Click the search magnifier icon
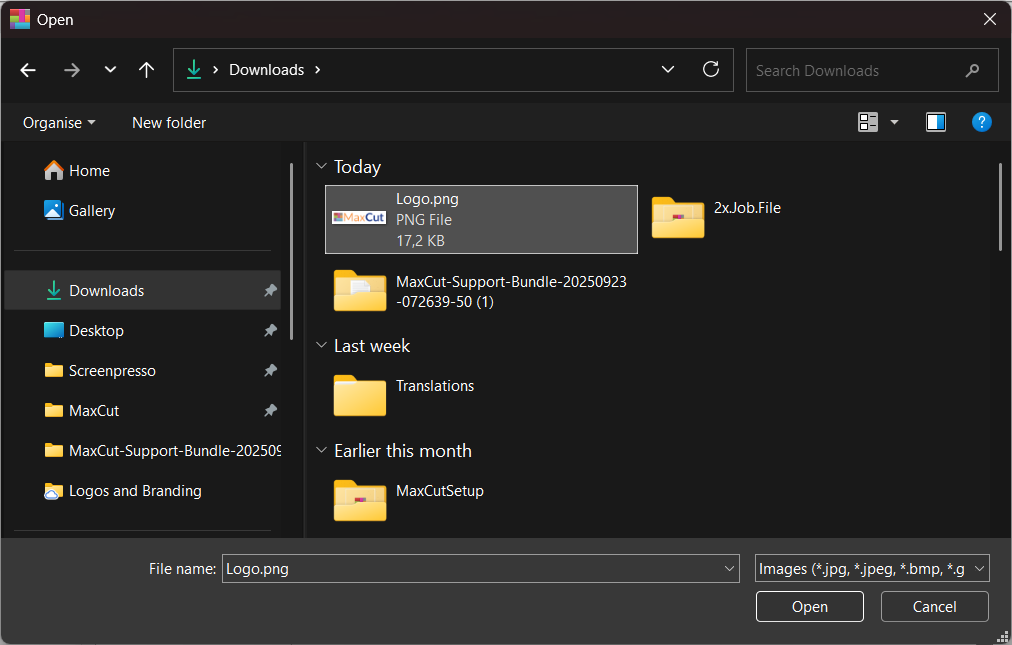 (x=972, y=71)
